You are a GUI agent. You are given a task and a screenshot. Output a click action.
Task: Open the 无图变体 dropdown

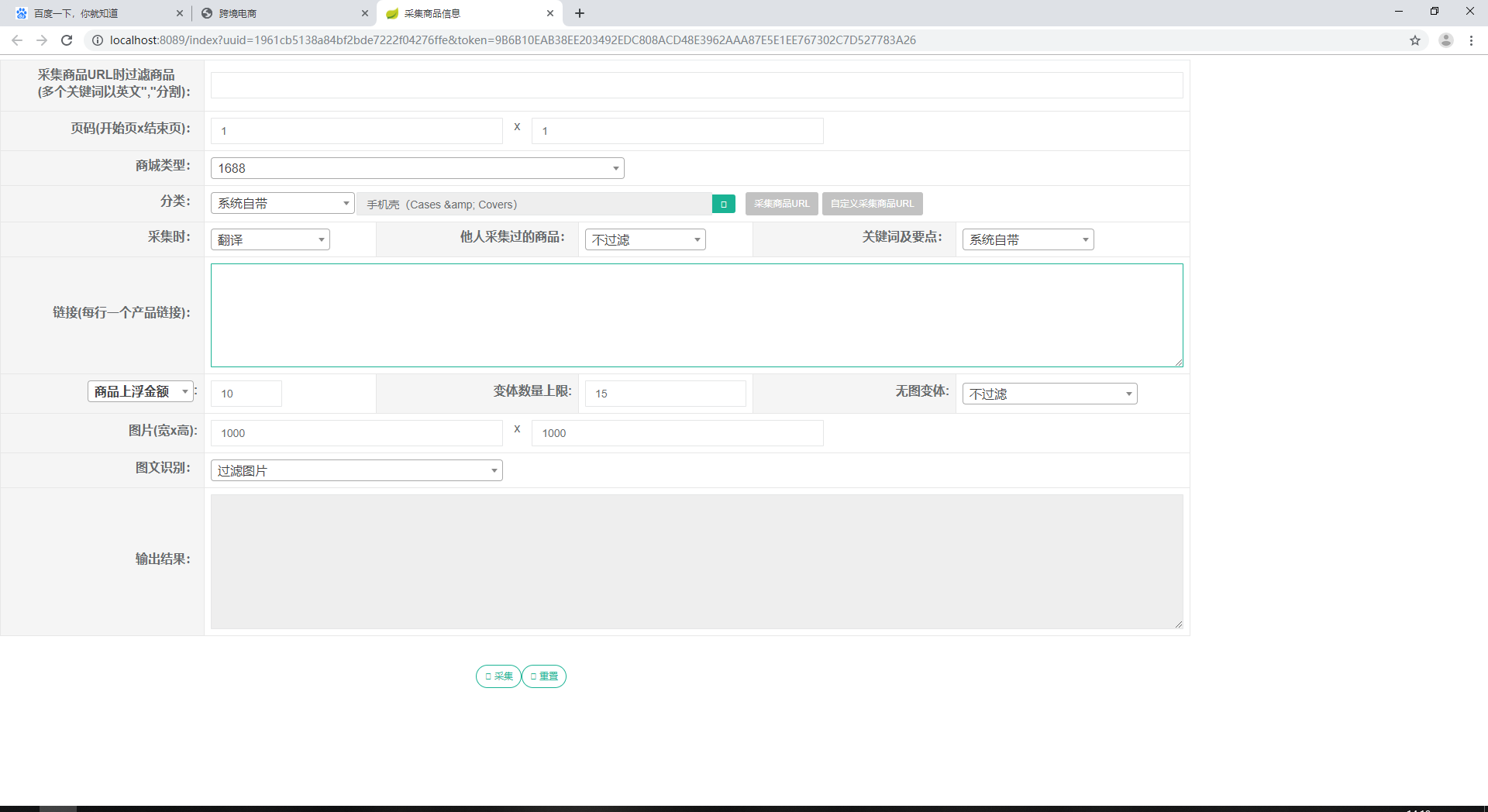coord(1050,394)
